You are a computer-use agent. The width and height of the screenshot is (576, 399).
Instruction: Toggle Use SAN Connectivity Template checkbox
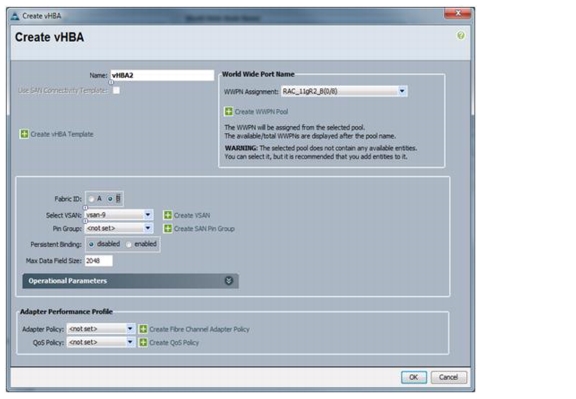pyautogui.click(x=116, y=90)
